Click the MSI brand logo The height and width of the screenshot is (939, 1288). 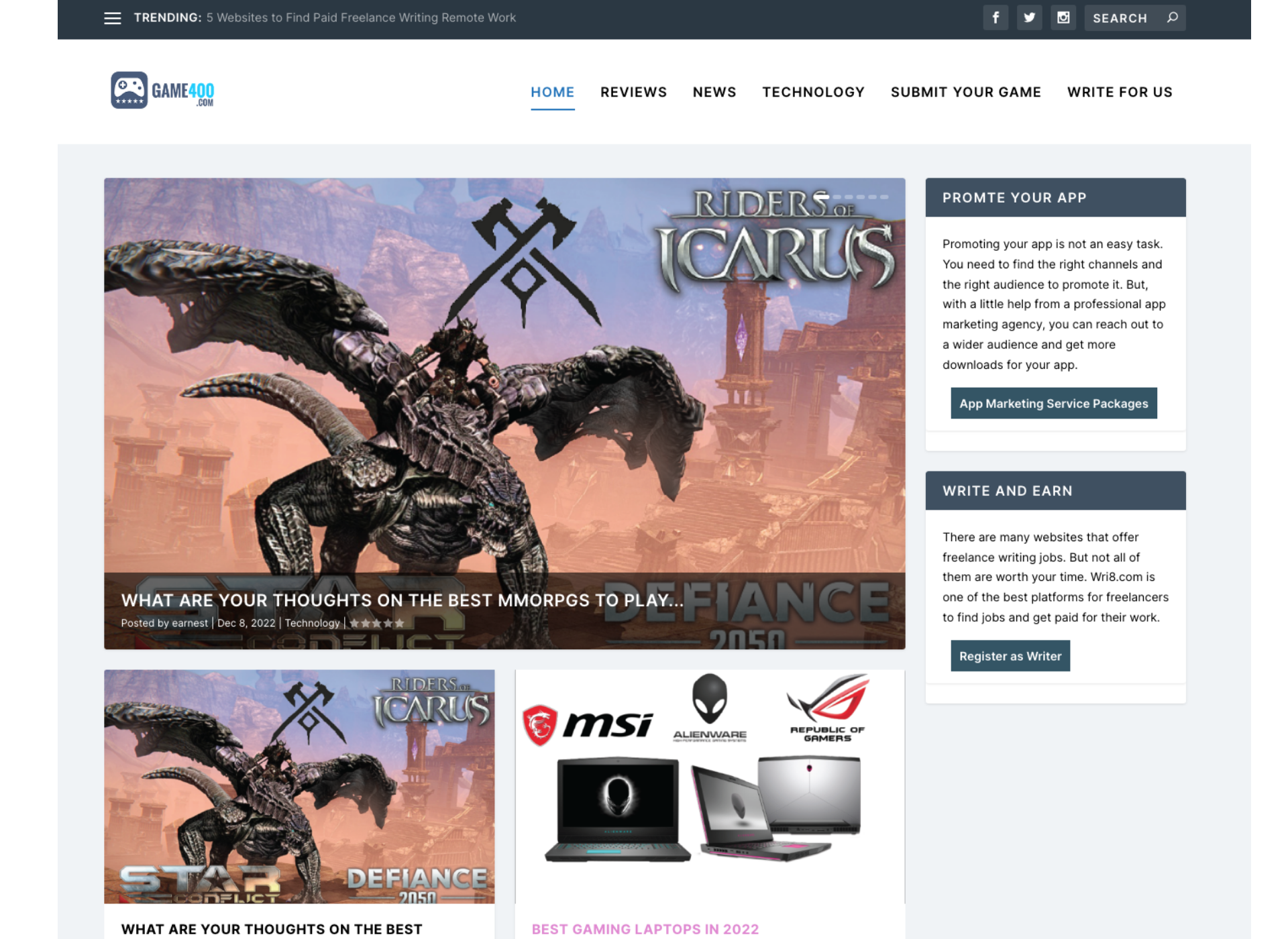click(590, 724)
